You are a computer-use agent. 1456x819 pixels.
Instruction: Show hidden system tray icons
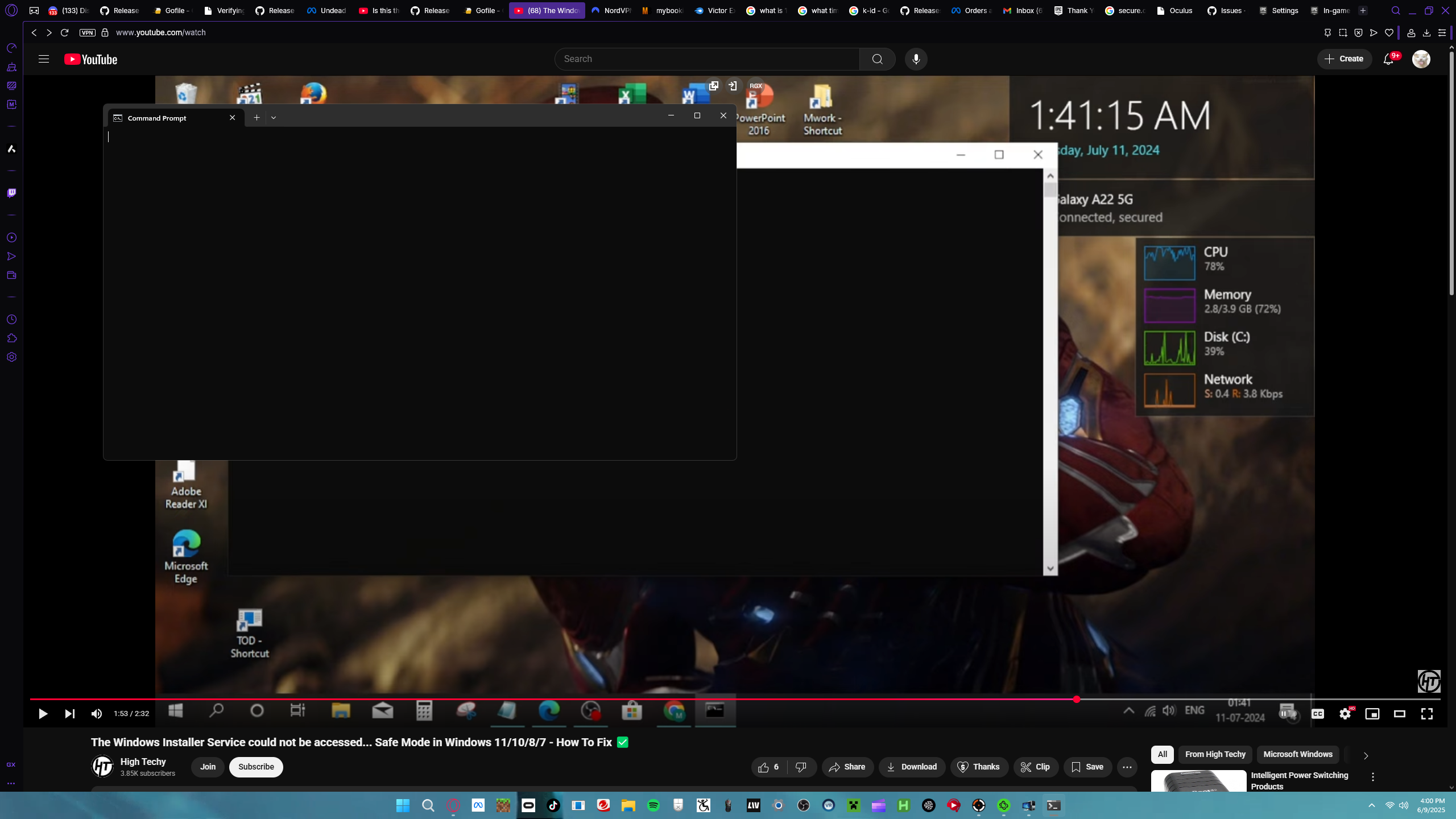(1371, 806)
